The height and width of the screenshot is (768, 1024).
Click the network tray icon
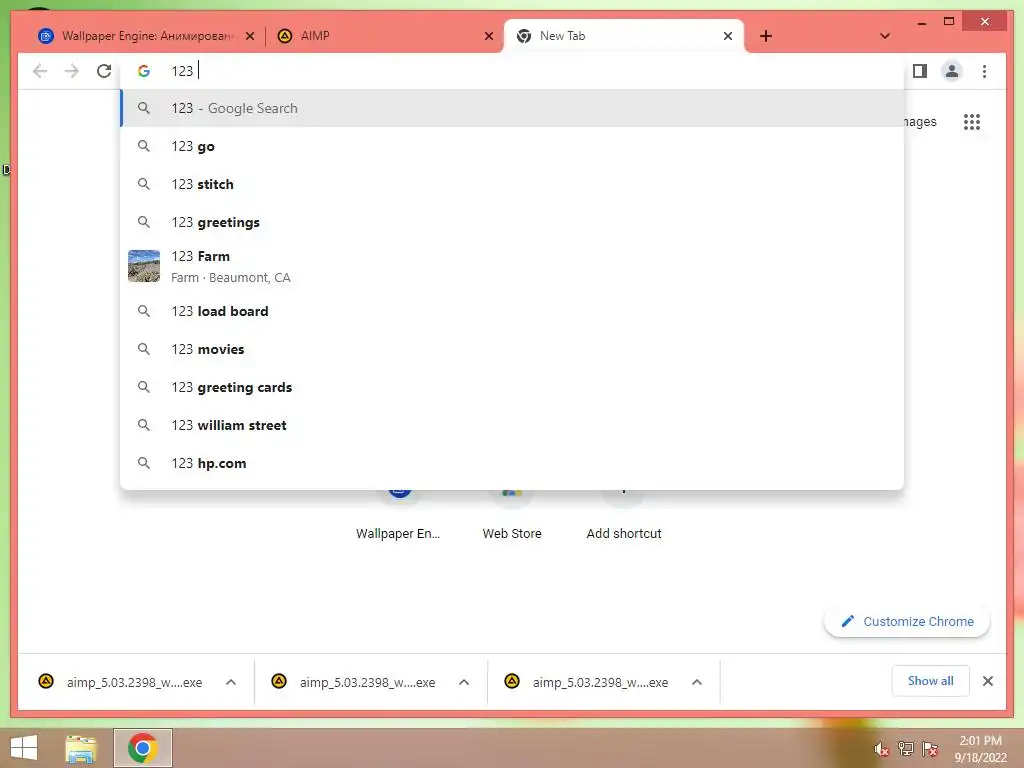coord(906,749)
